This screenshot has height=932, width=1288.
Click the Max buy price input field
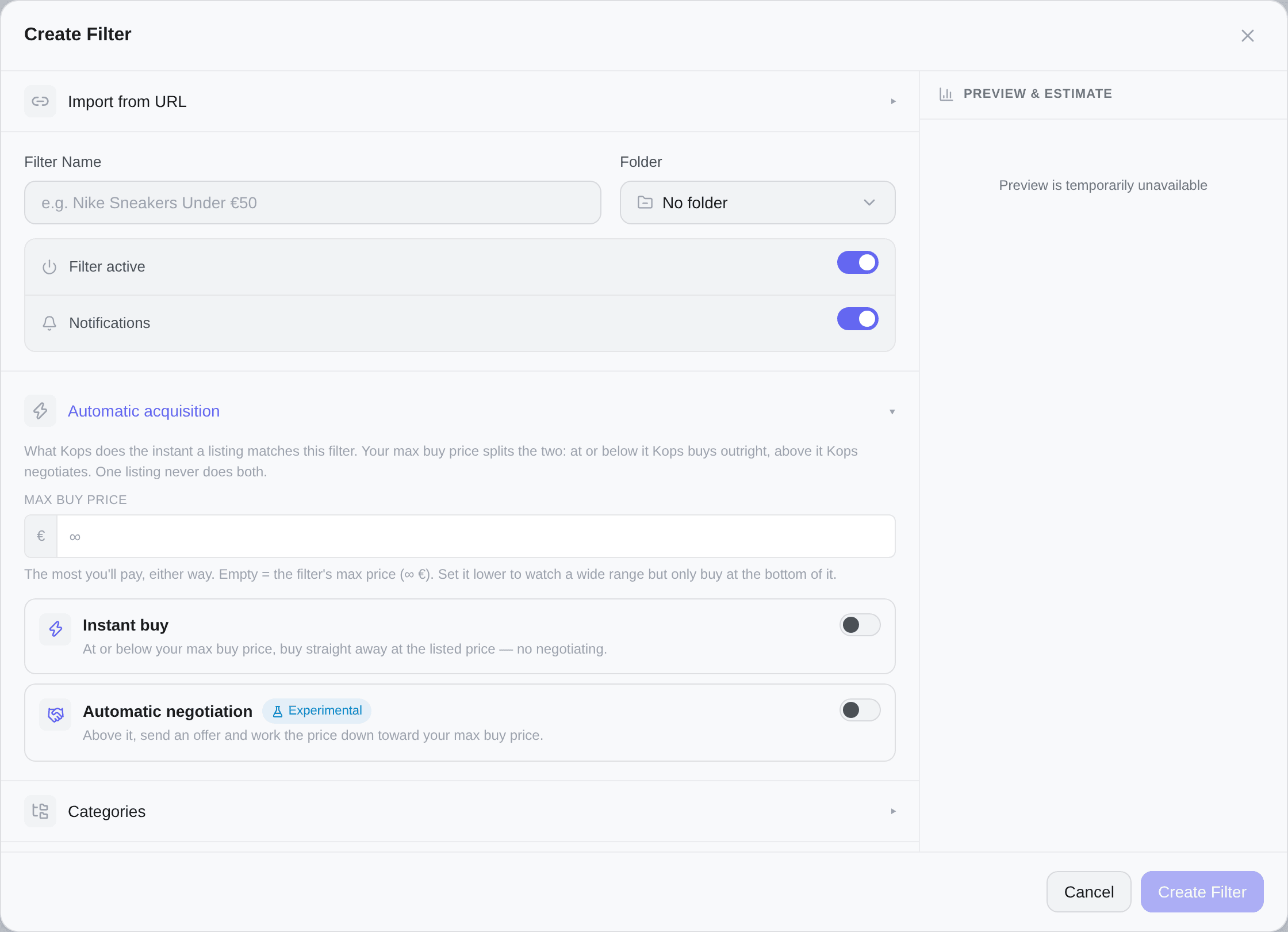tap(476, 536)
